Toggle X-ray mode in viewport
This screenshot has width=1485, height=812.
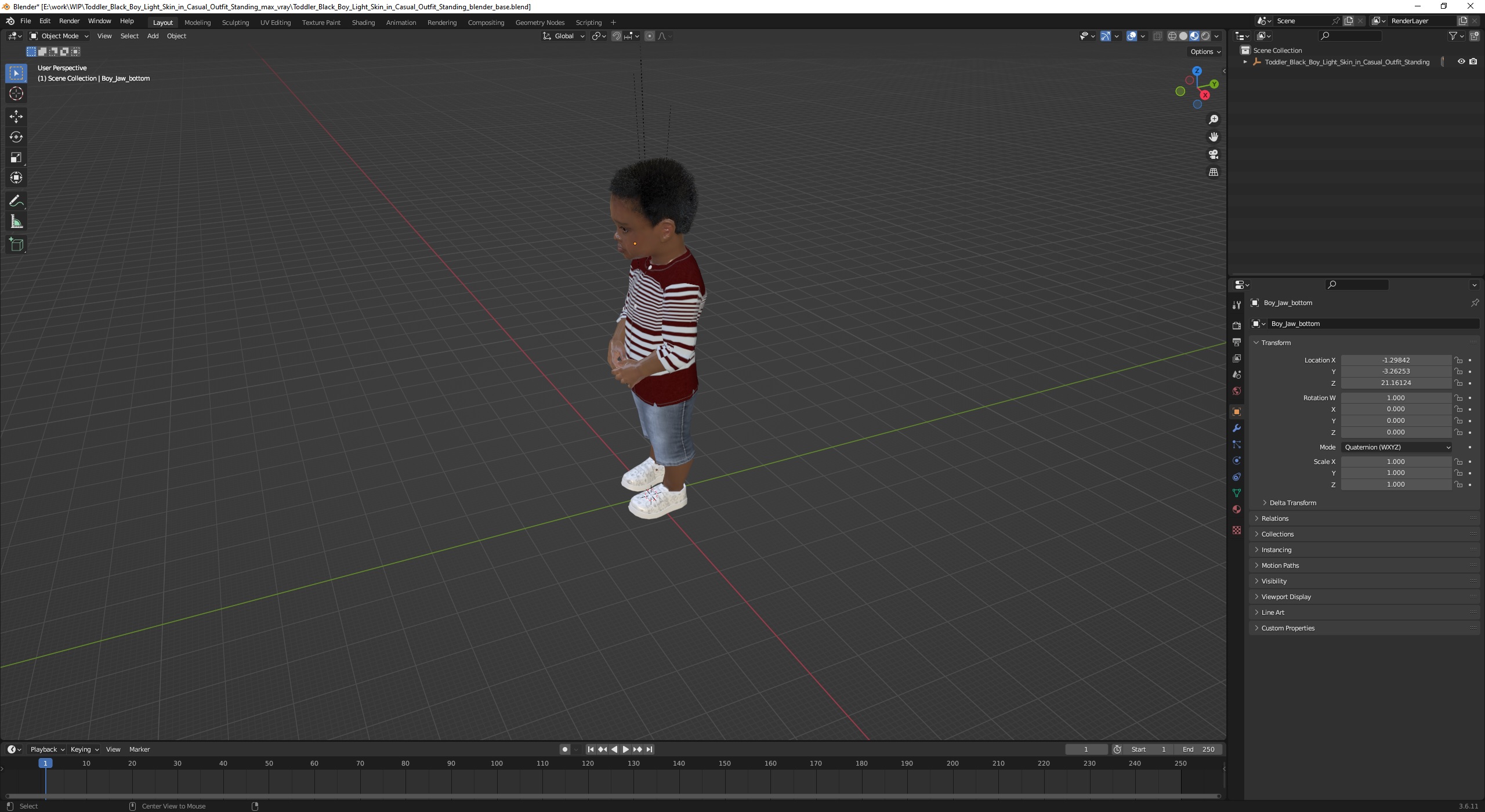1157,36
